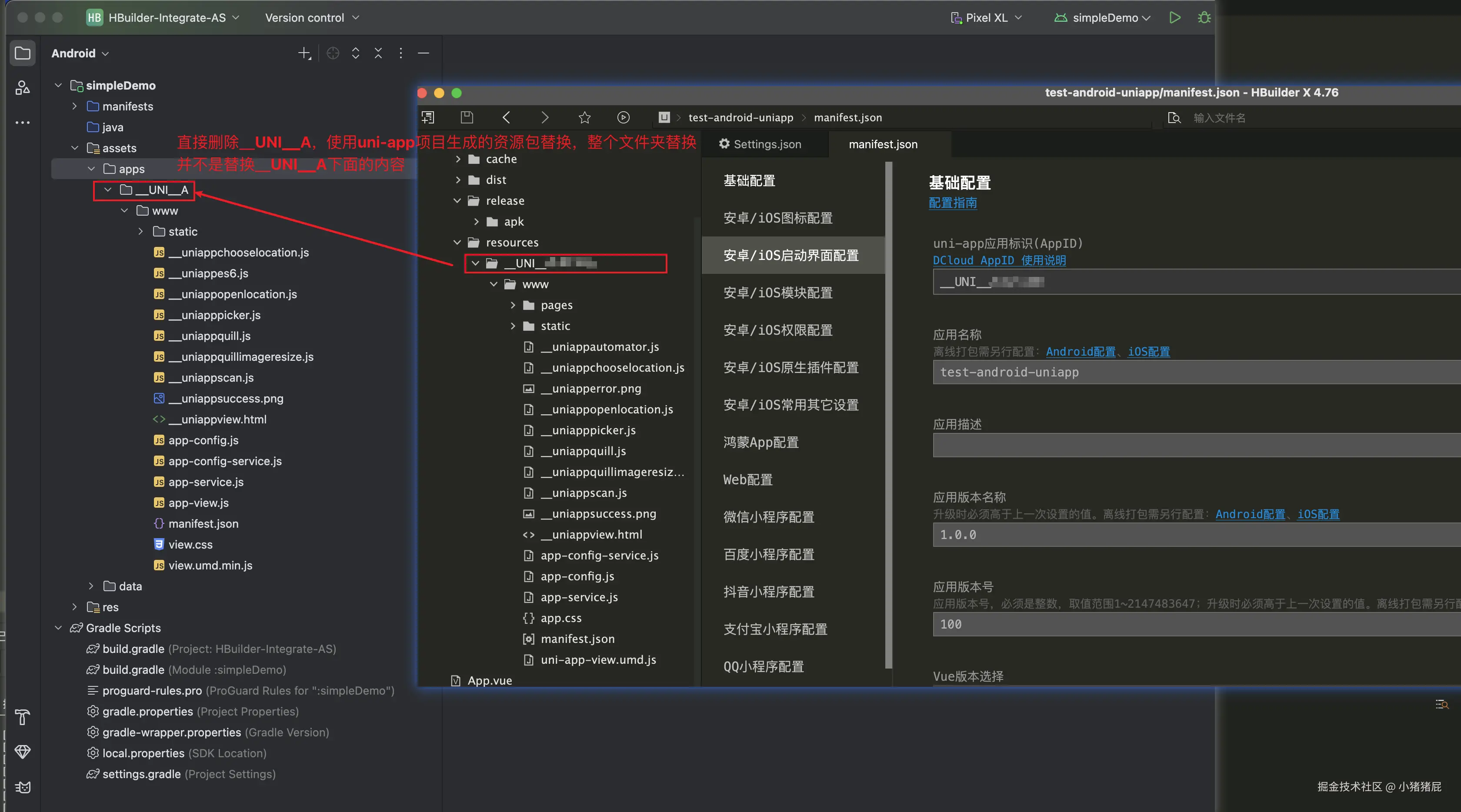Expand the pages folder under www
The width and height of the screenshot is (1461, 812).
click(x=513, y=305)
